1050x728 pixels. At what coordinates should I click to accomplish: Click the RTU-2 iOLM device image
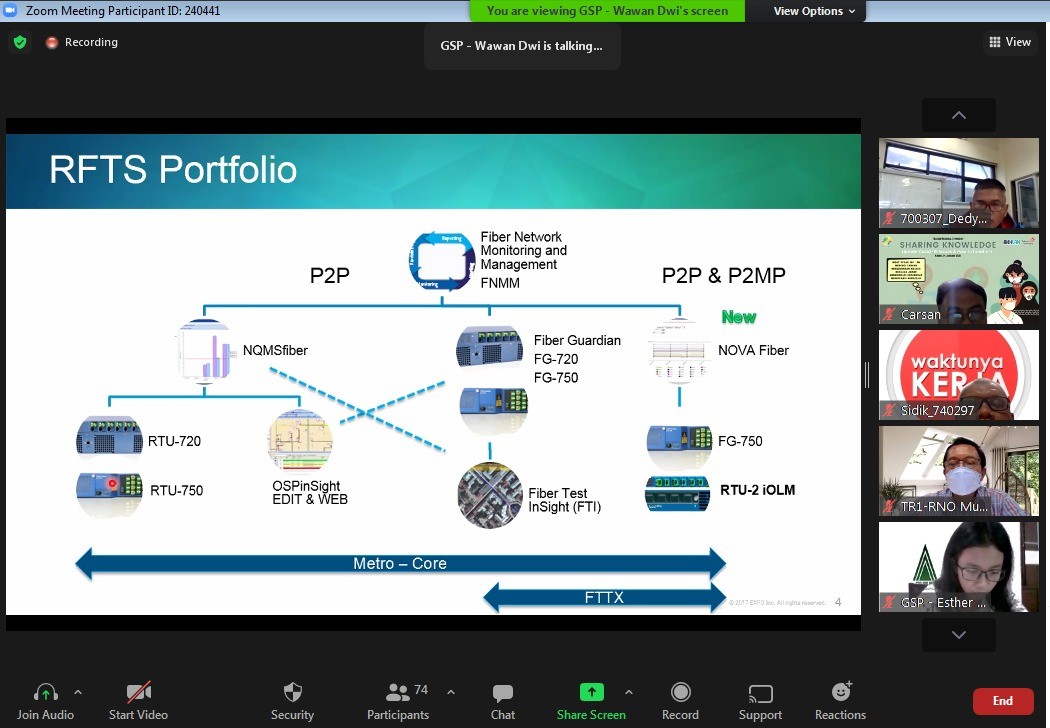(x=678, y=494)
